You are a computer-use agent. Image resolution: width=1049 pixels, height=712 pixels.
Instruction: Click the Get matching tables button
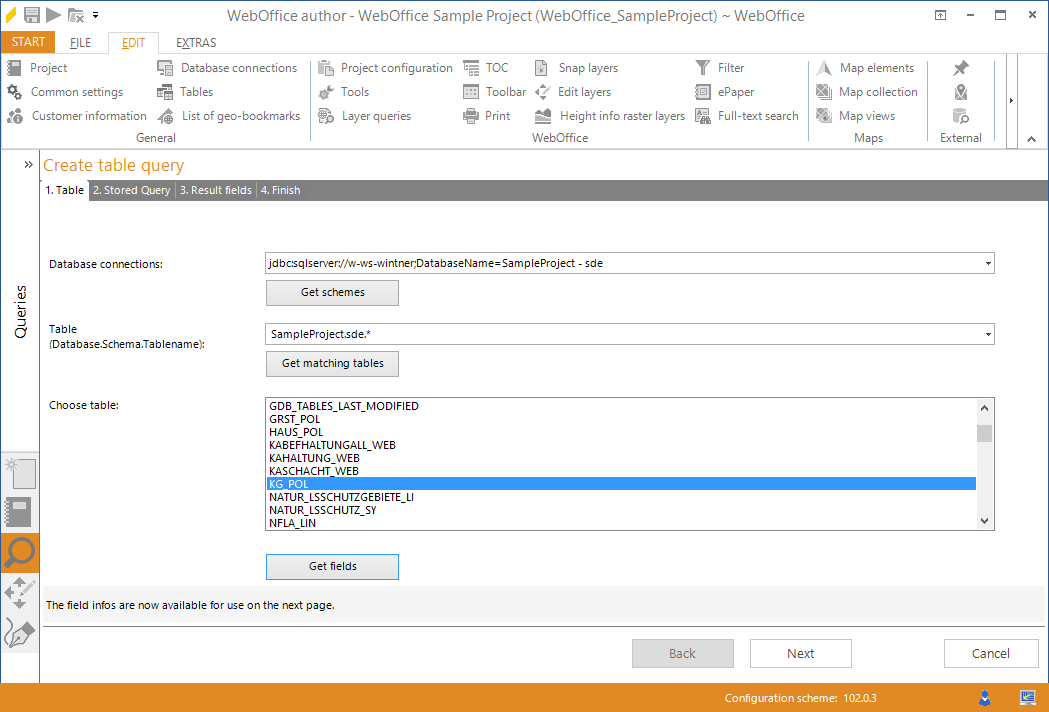332,364
